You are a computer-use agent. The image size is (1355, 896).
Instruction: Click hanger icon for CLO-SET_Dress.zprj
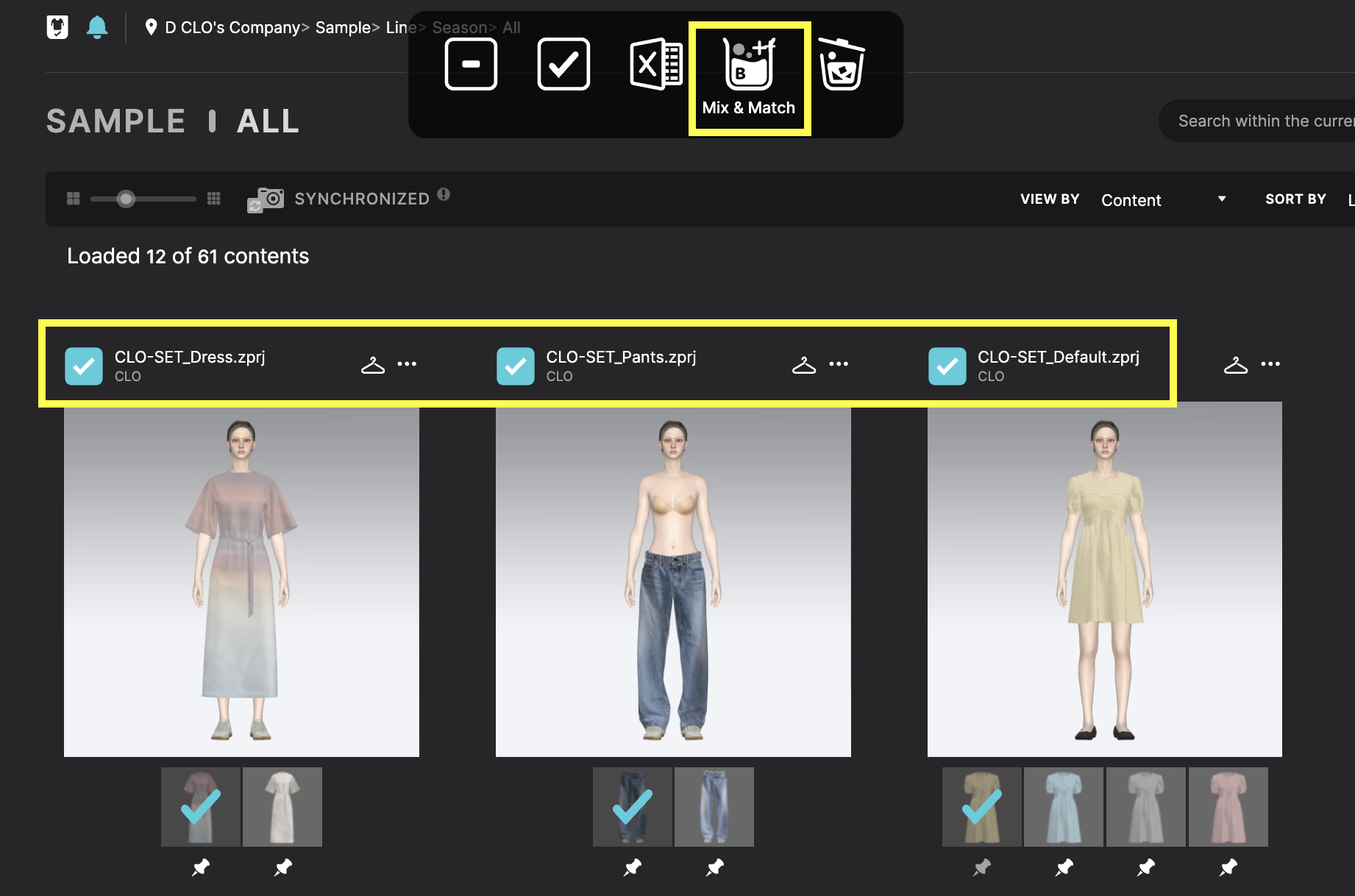coord(373,364)
